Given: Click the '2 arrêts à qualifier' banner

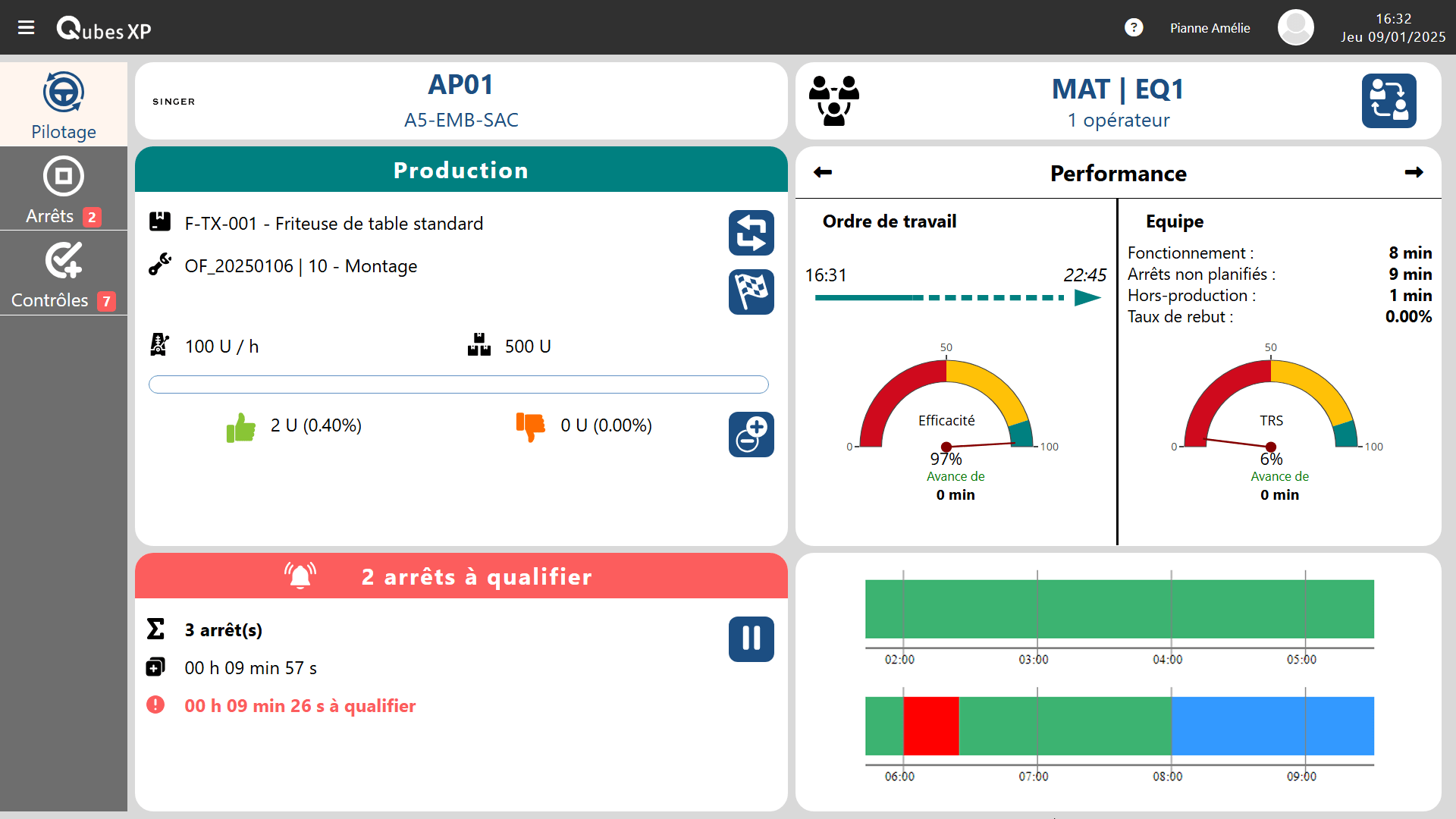Looking at the screenshot, I should tap(461, 576).
